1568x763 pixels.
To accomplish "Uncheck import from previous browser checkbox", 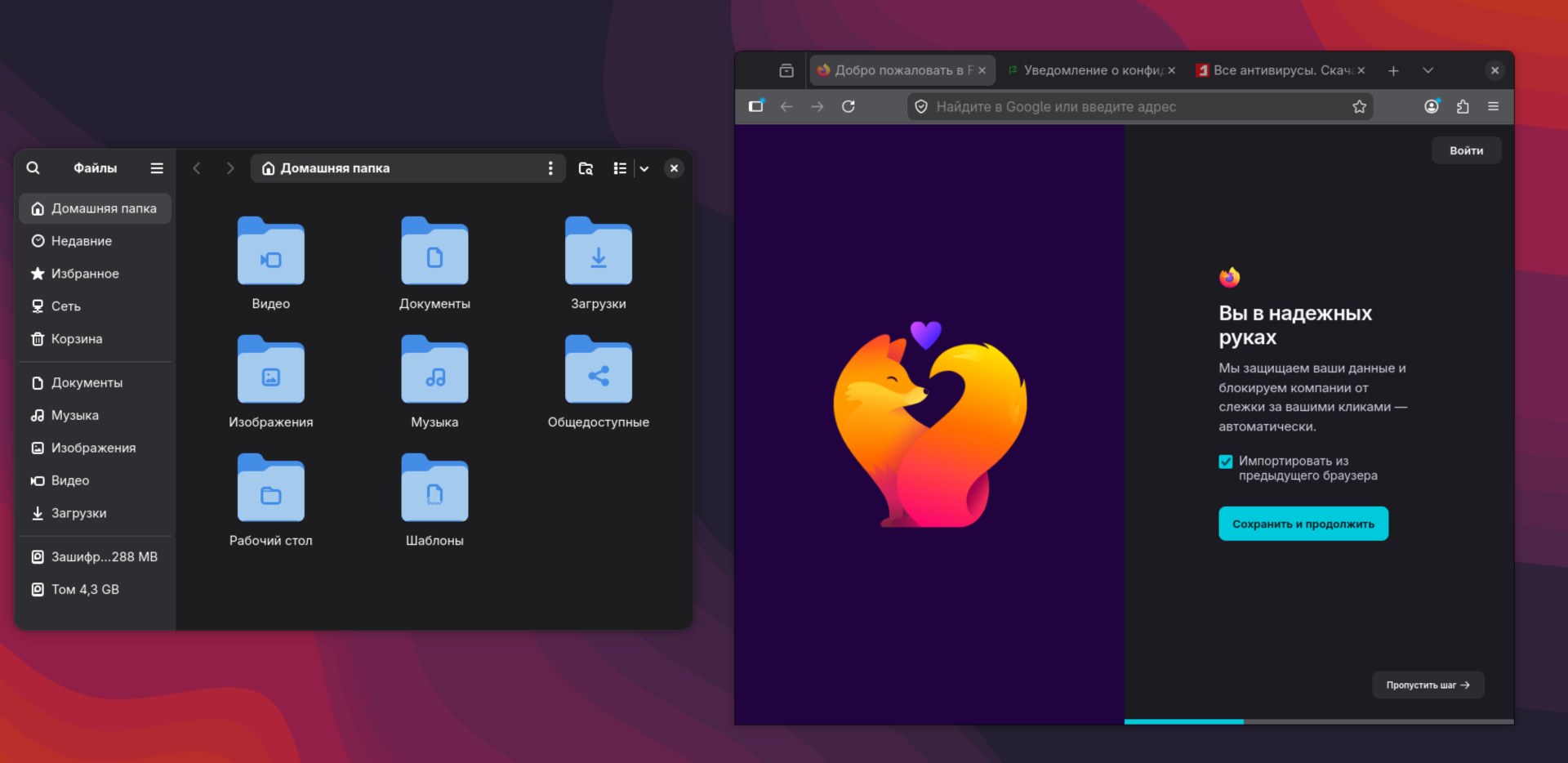I will [1226, 462].
